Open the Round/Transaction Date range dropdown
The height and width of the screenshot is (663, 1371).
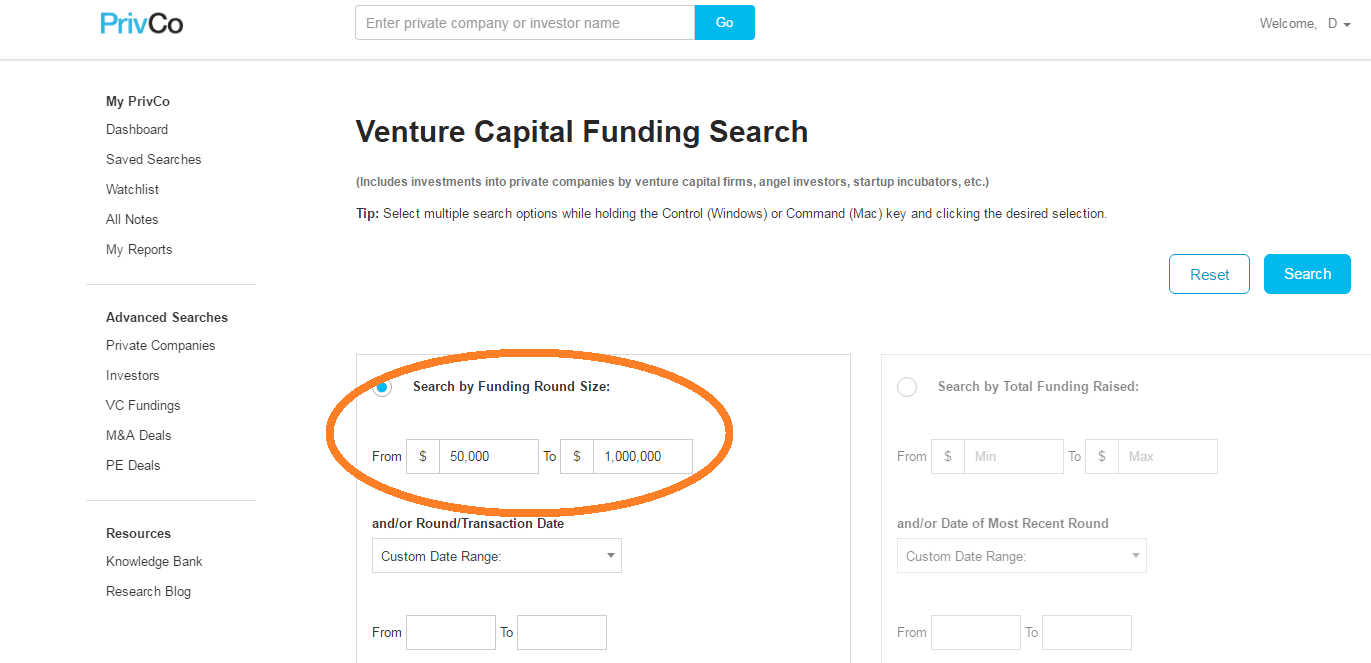(497, 556)
